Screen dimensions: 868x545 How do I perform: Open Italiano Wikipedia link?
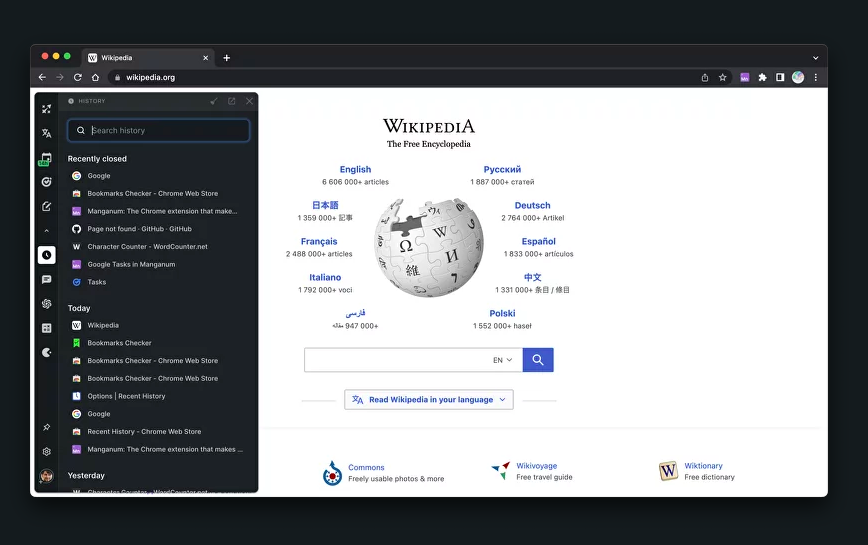tap(325, 277)
